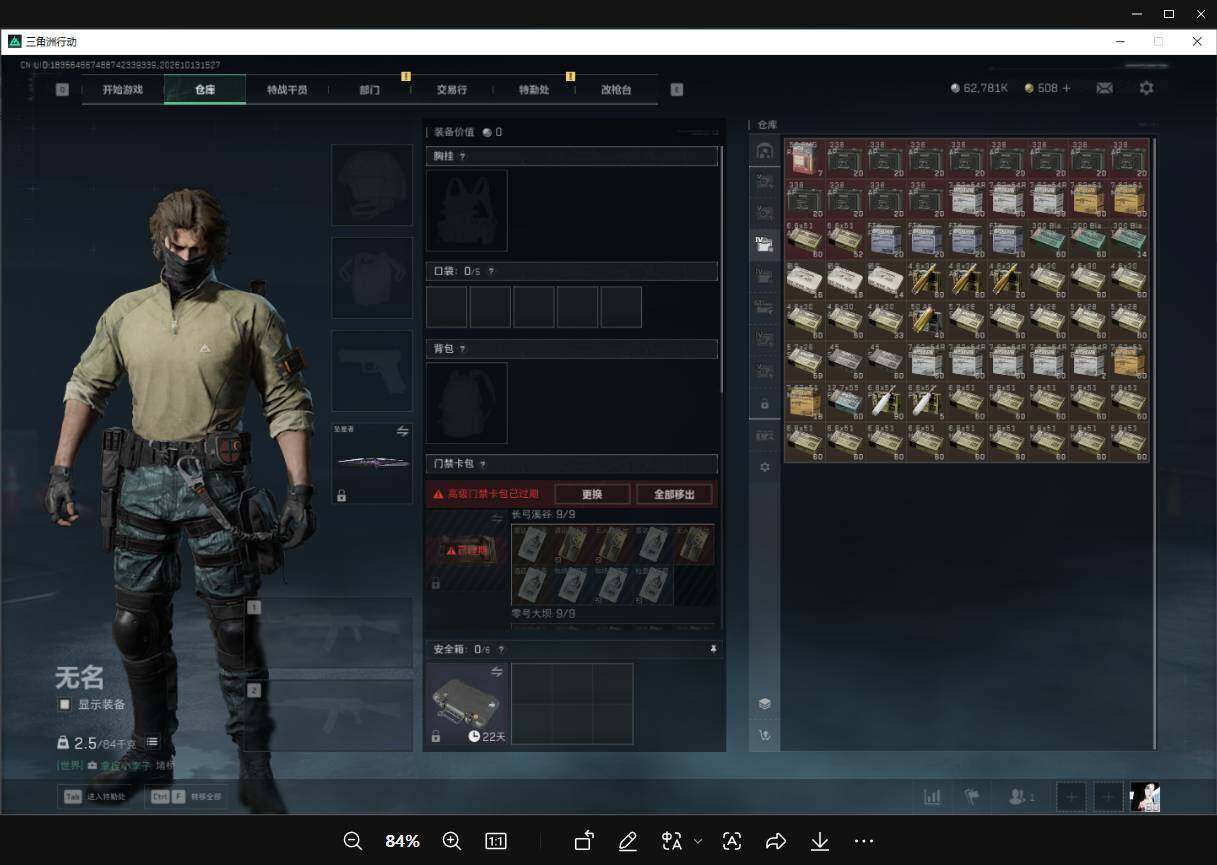Pin the 安全箱 section with pin icon
The width and height of the screenshot is (1217, 865).
coord(713,649)
